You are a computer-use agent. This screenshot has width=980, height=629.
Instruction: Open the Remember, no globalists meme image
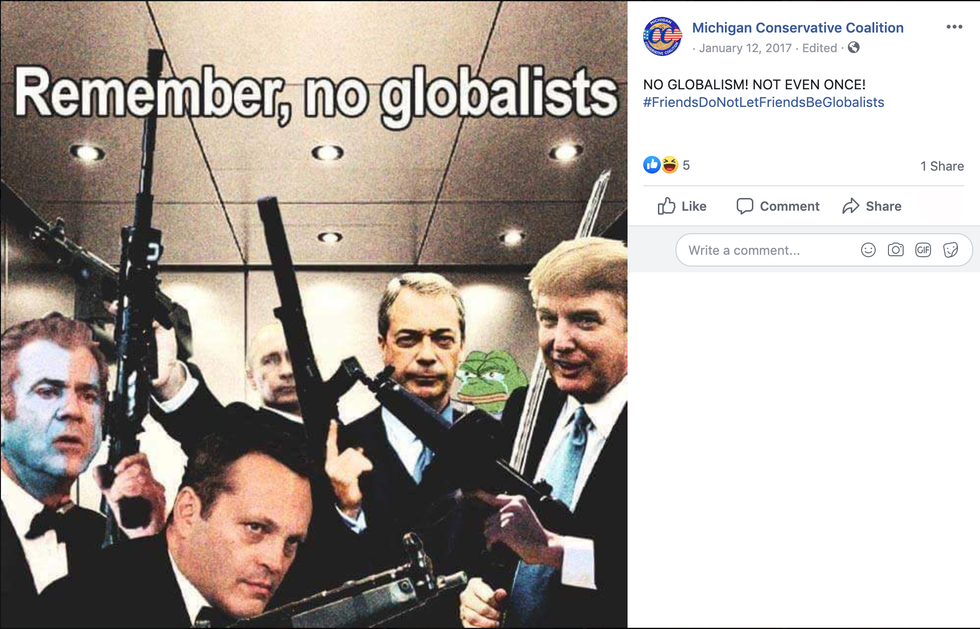pyautogui.click(x=314, y=314)
